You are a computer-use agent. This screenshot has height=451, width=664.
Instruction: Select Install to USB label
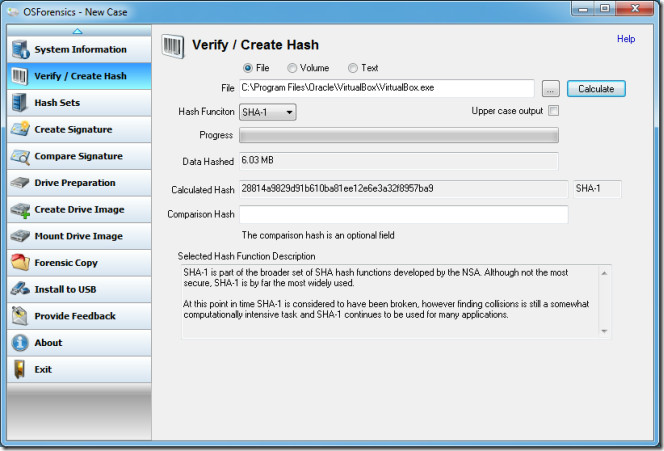(x=65, y=289)
